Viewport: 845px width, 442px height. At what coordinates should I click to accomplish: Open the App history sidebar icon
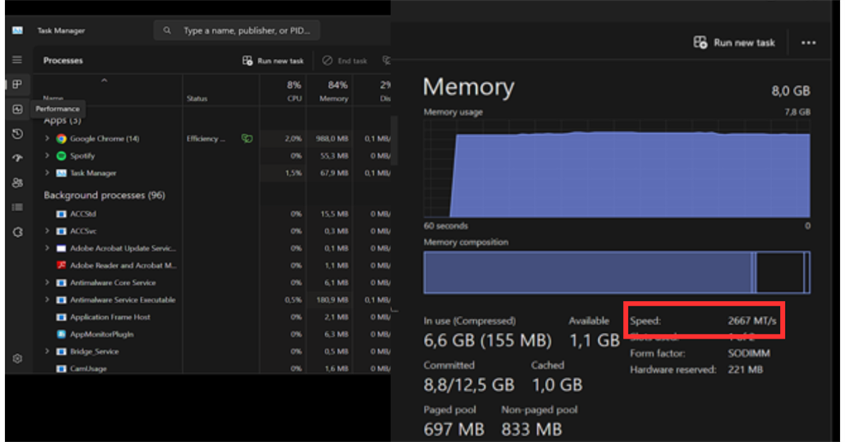[x=17, y=134]
